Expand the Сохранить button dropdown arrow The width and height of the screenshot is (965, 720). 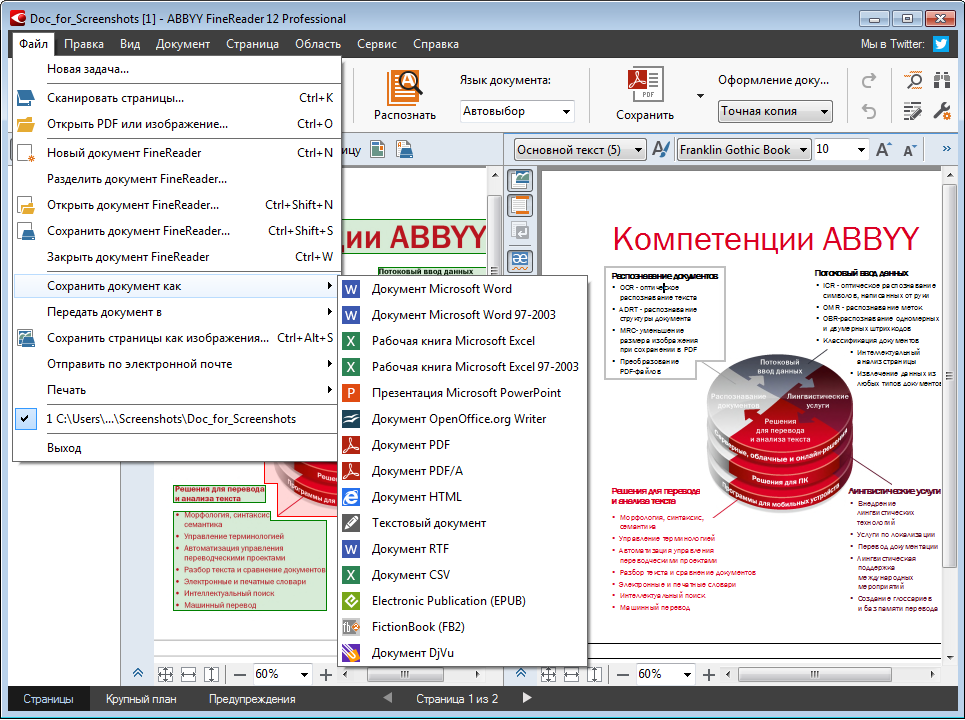click(700, 96)
